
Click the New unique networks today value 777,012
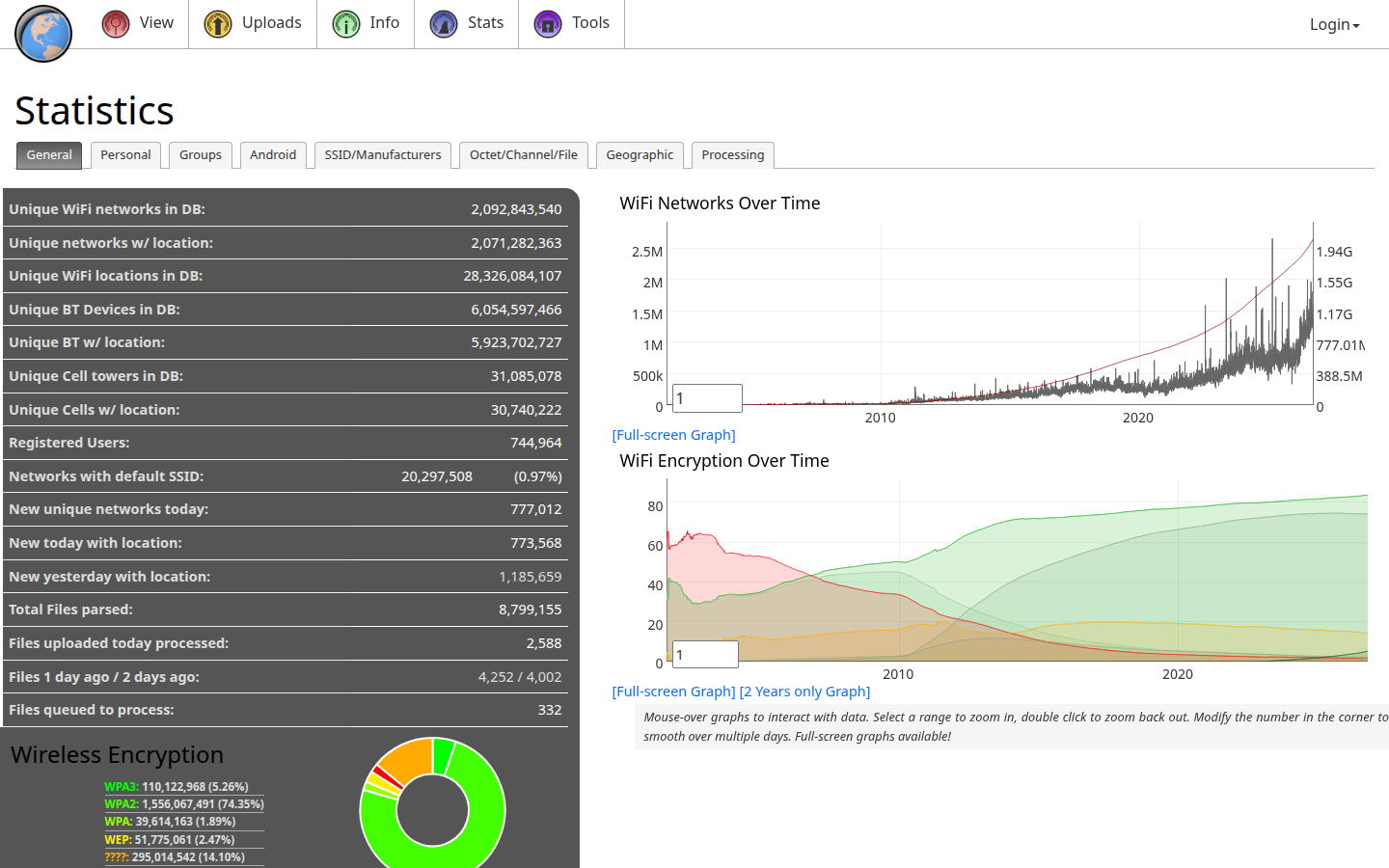click(x=536, y=509)
